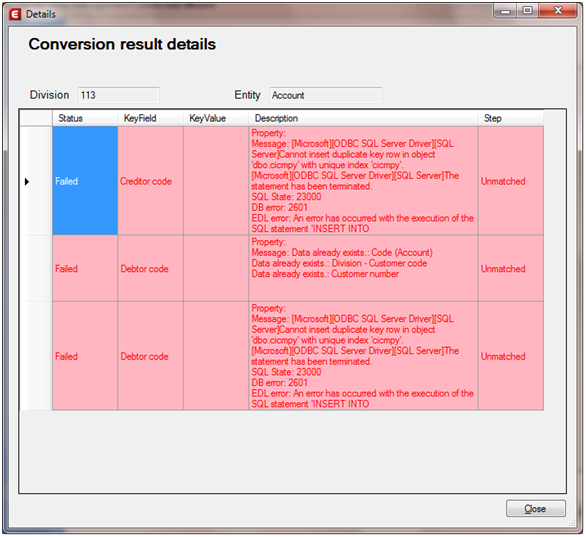586x537 pixels.
Task: Select the last row's Unmatched step cell
Action: click(511, 356)
